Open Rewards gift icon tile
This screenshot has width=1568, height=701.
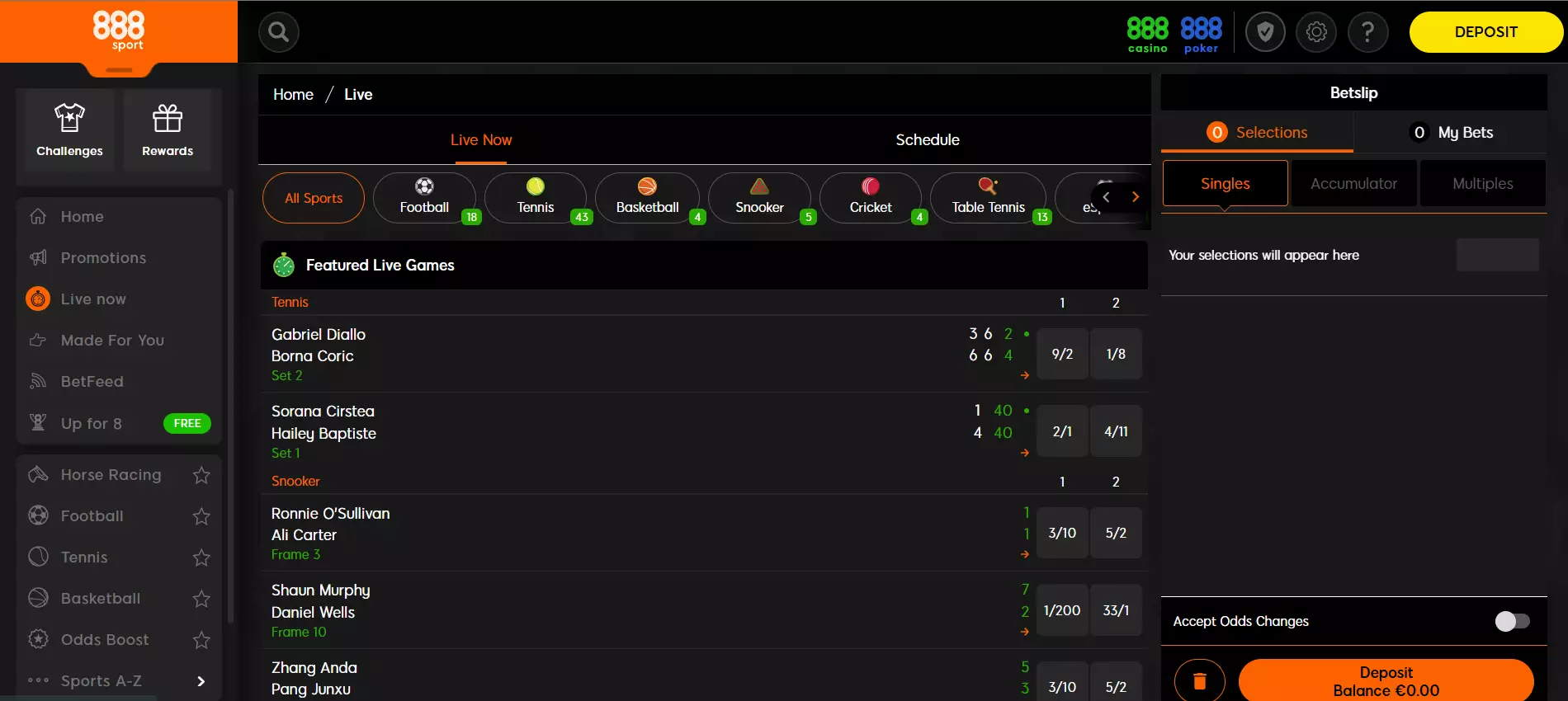[168, 130]
